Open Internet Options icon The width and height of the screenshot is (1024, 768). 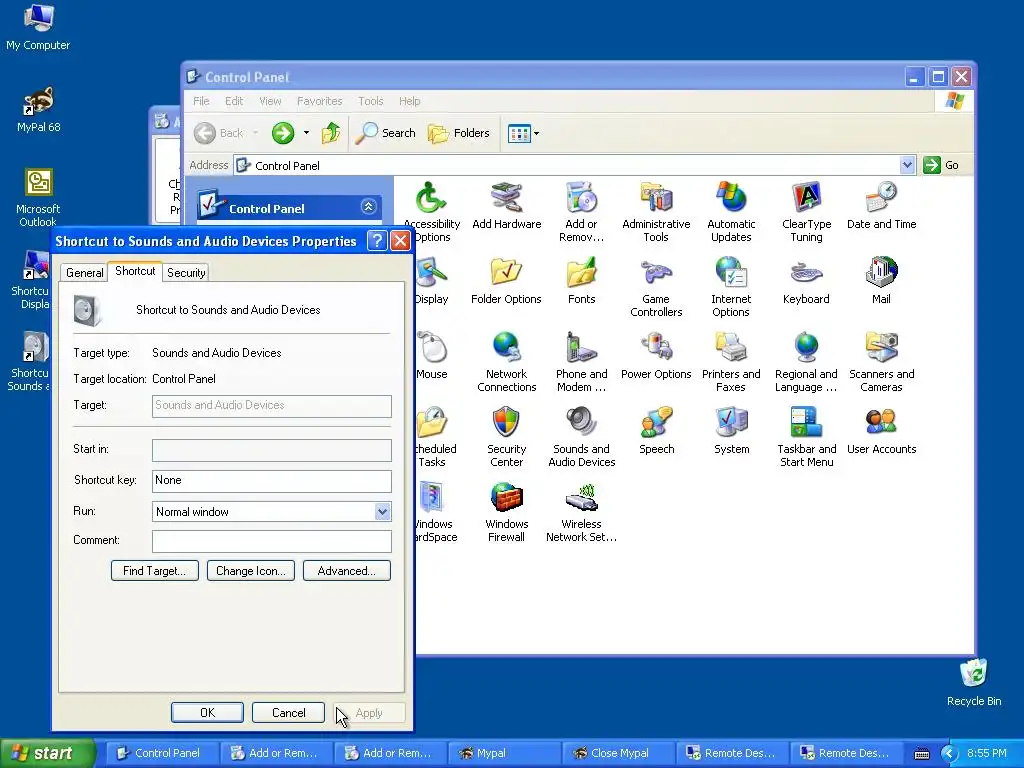[731, 287]
